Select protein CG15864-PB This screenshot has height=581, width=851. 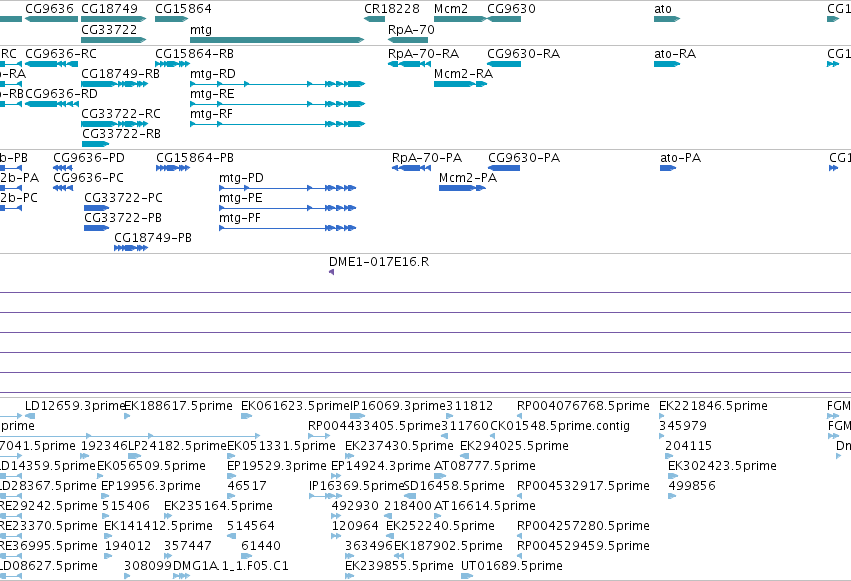(195, 158)
